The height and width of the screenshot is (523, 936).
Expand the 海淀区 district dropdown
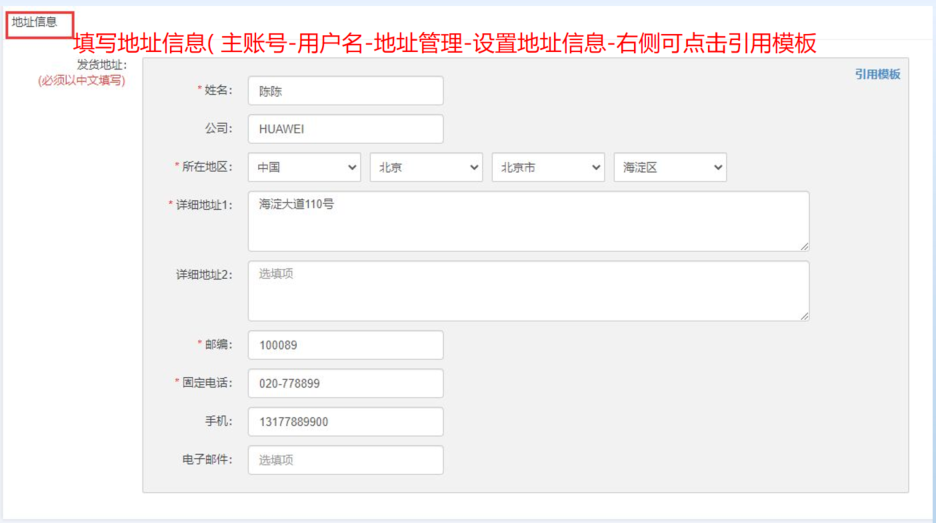[x=670, y=167]
